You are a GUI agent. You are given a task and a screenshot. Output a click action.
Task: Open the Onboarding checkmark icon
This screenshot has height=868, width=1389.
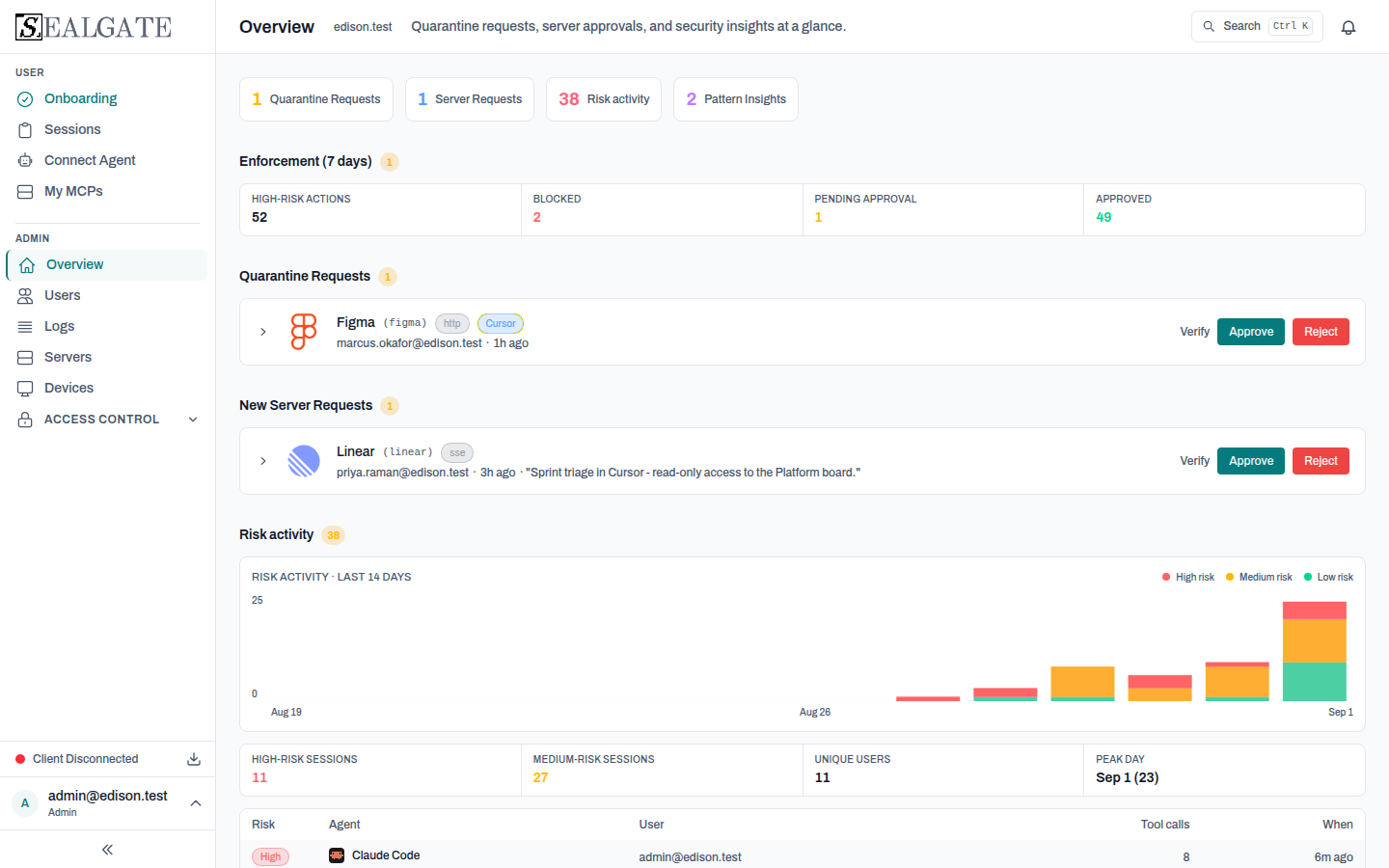(25, 98)
